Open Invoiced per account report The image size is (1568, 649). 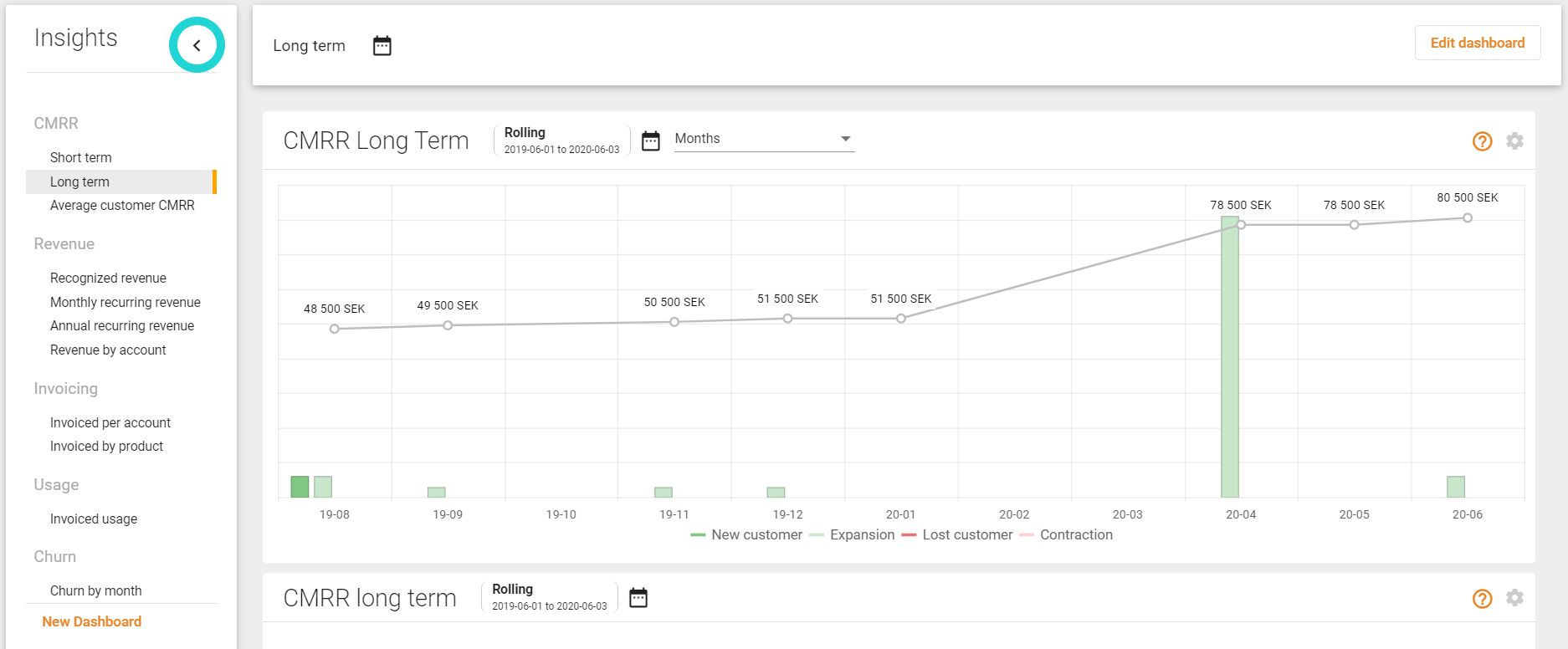[x=110, y=422]
